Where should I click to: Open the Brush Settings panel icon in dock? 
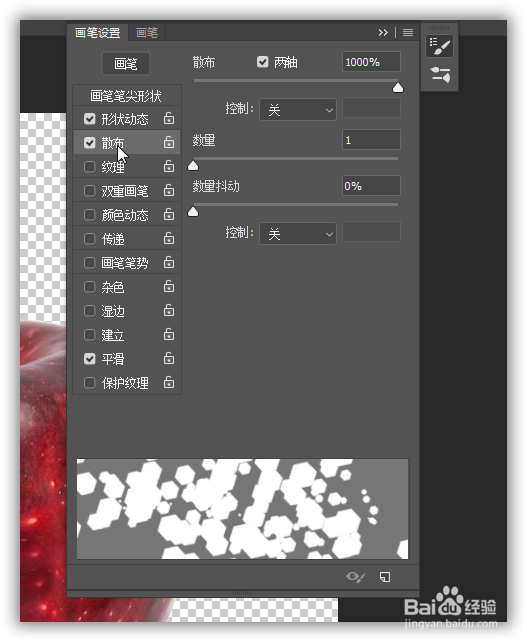pos(439,46)
